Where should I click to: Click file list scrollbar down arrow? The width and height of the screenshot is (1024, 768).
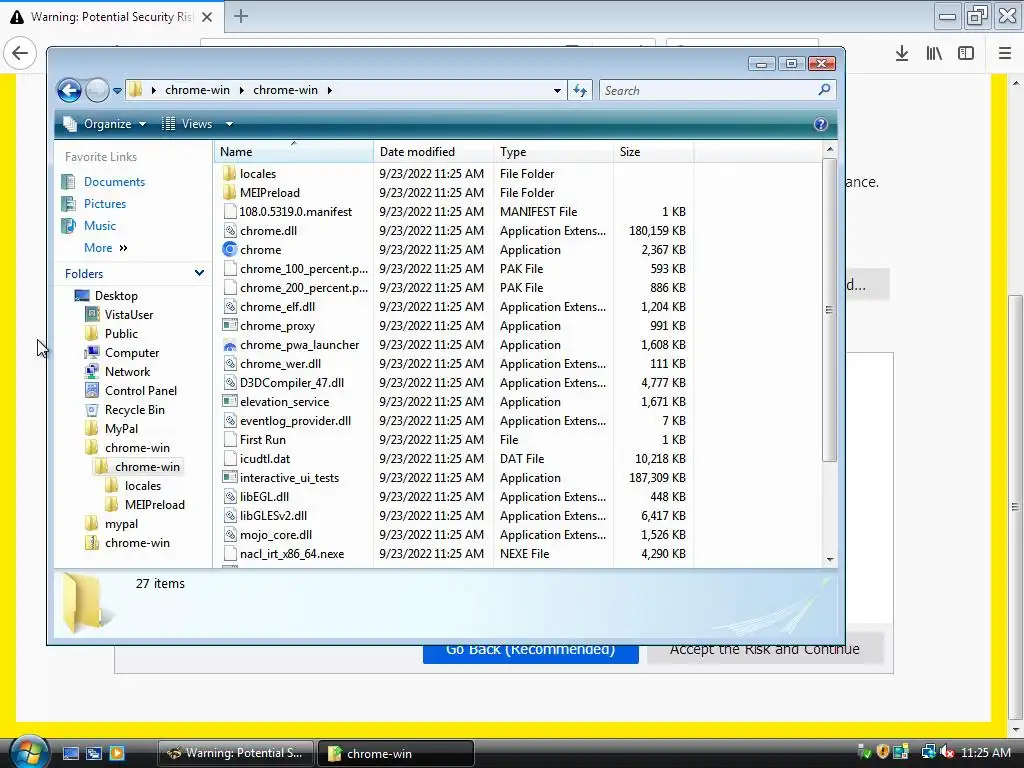(x=830, y=560)
